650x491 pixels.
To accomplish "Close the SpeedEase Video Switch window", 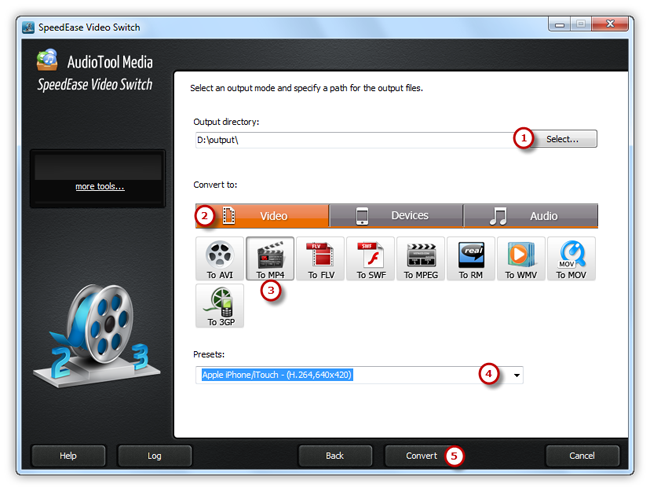I will pyautogui.click(x=610, y=24).
